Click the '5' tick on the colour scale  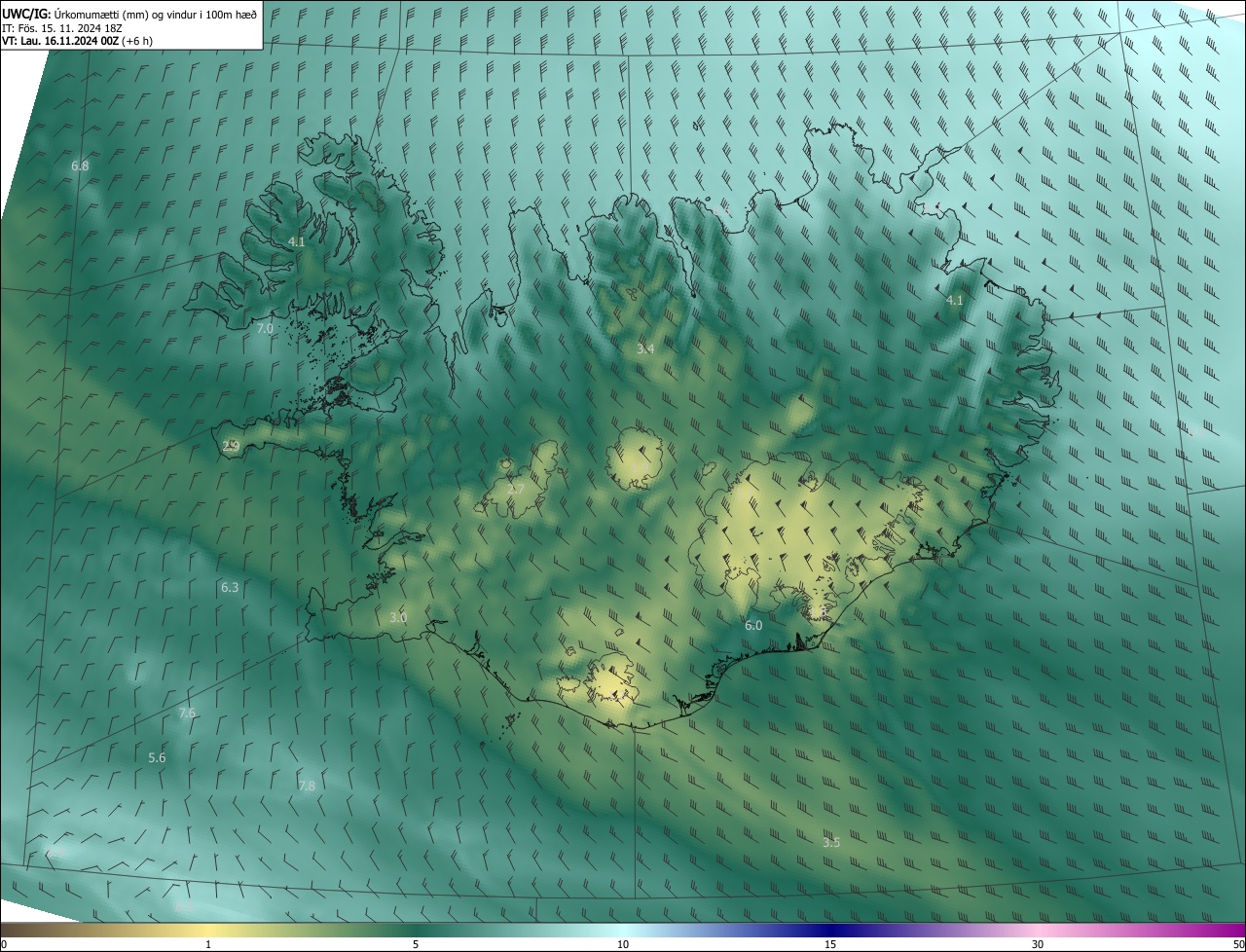416,944
